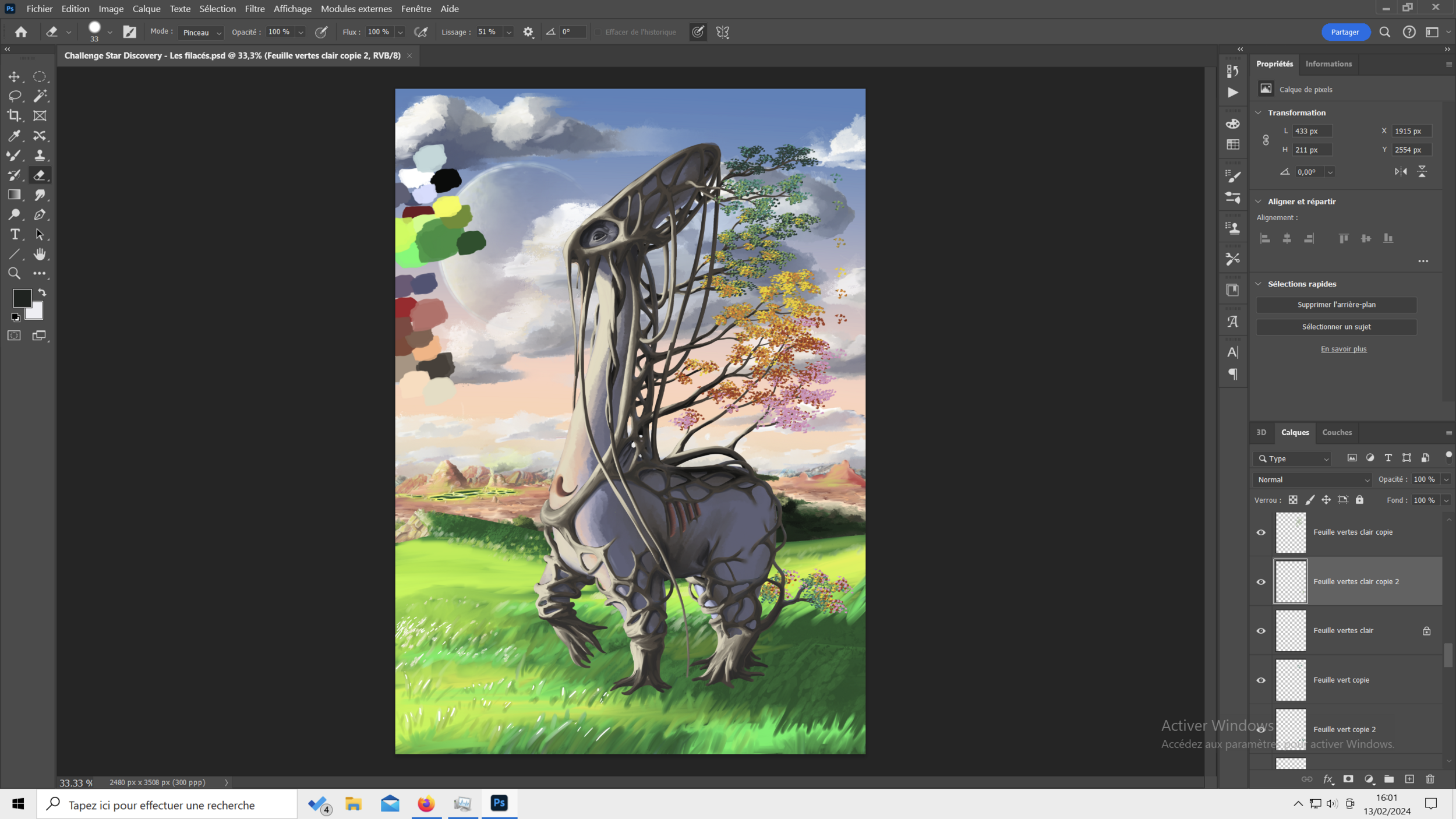This screenshot has height=819, width=1456.
Task: Toggle visibility of Feuille vert copie layer
Action: tap(1261, 680)
